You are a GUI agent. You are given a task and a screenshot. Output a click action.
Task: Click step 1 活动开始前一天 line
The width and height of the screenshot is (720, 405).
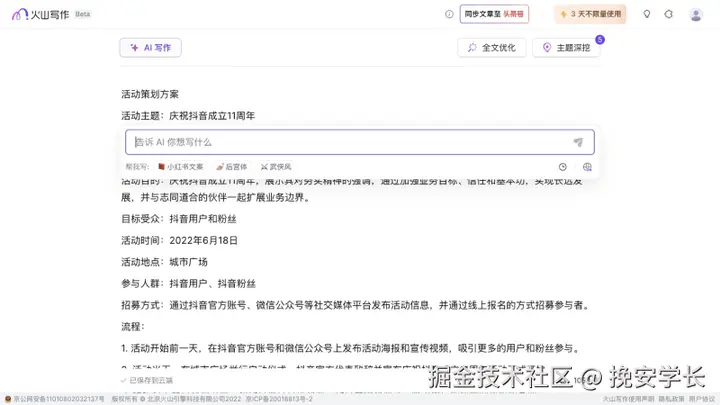pyautogui.click(x=351, y=349)
